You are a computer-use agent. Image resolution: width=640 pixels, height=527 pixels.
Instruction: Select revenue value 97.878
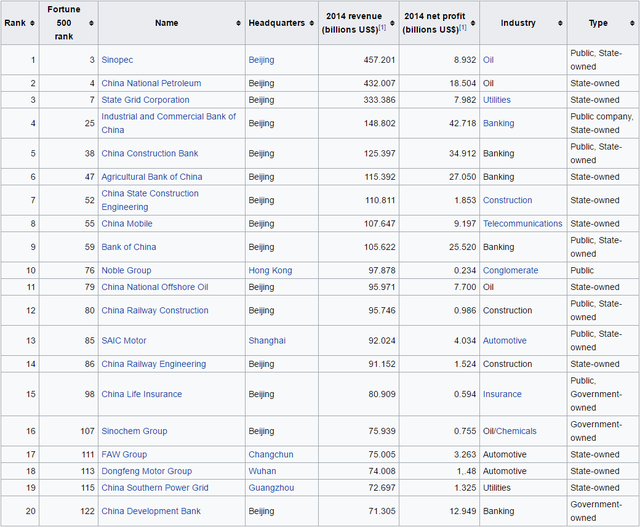click(x=382, y=270)
